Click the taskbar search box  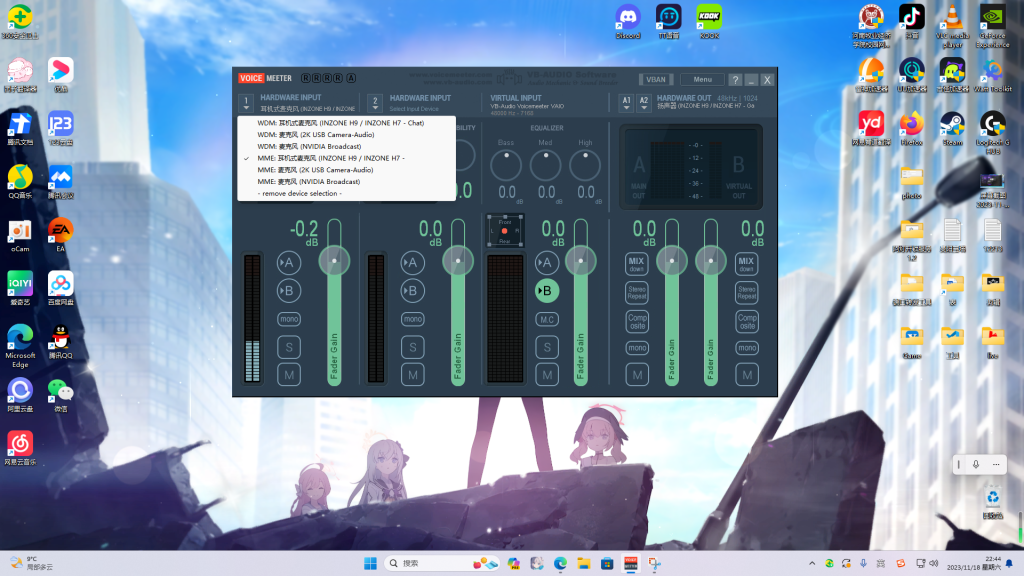[x=443, y=563]
